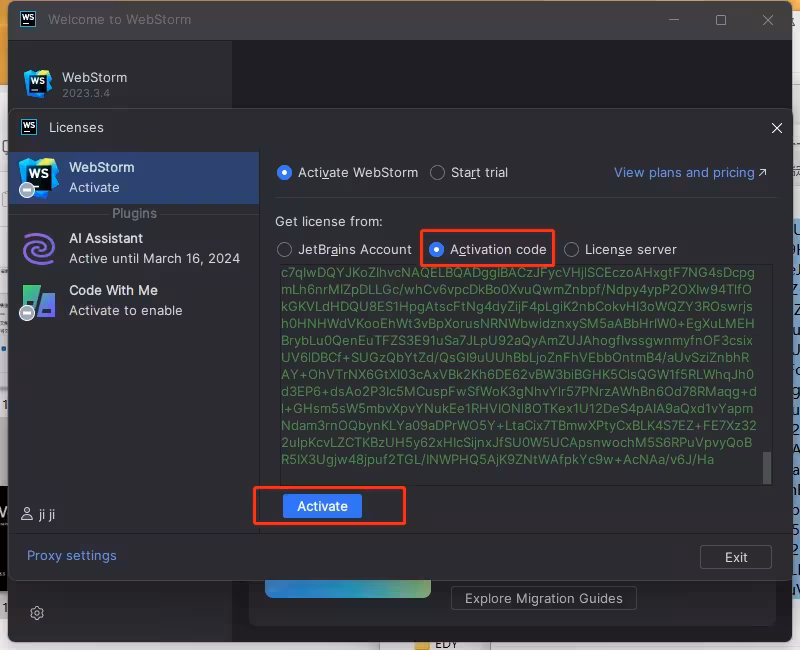Open Proxy settings link

72,555
